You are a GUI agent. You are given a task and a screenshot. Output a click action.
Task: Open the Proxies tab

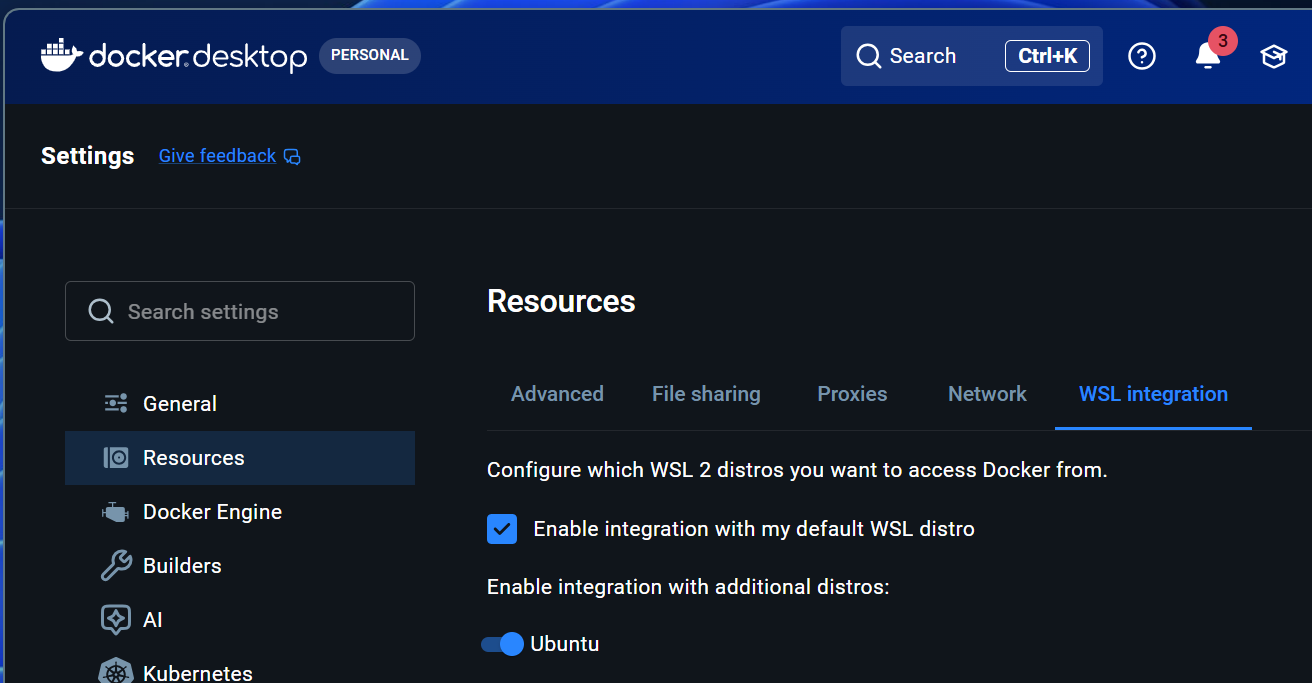(852, 394)
